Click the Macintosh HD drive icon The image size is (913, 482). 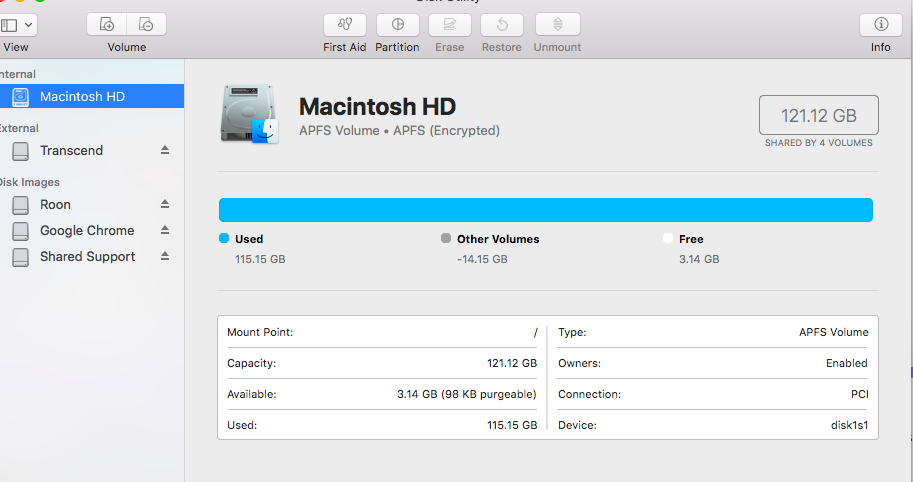tap(249, 115)
